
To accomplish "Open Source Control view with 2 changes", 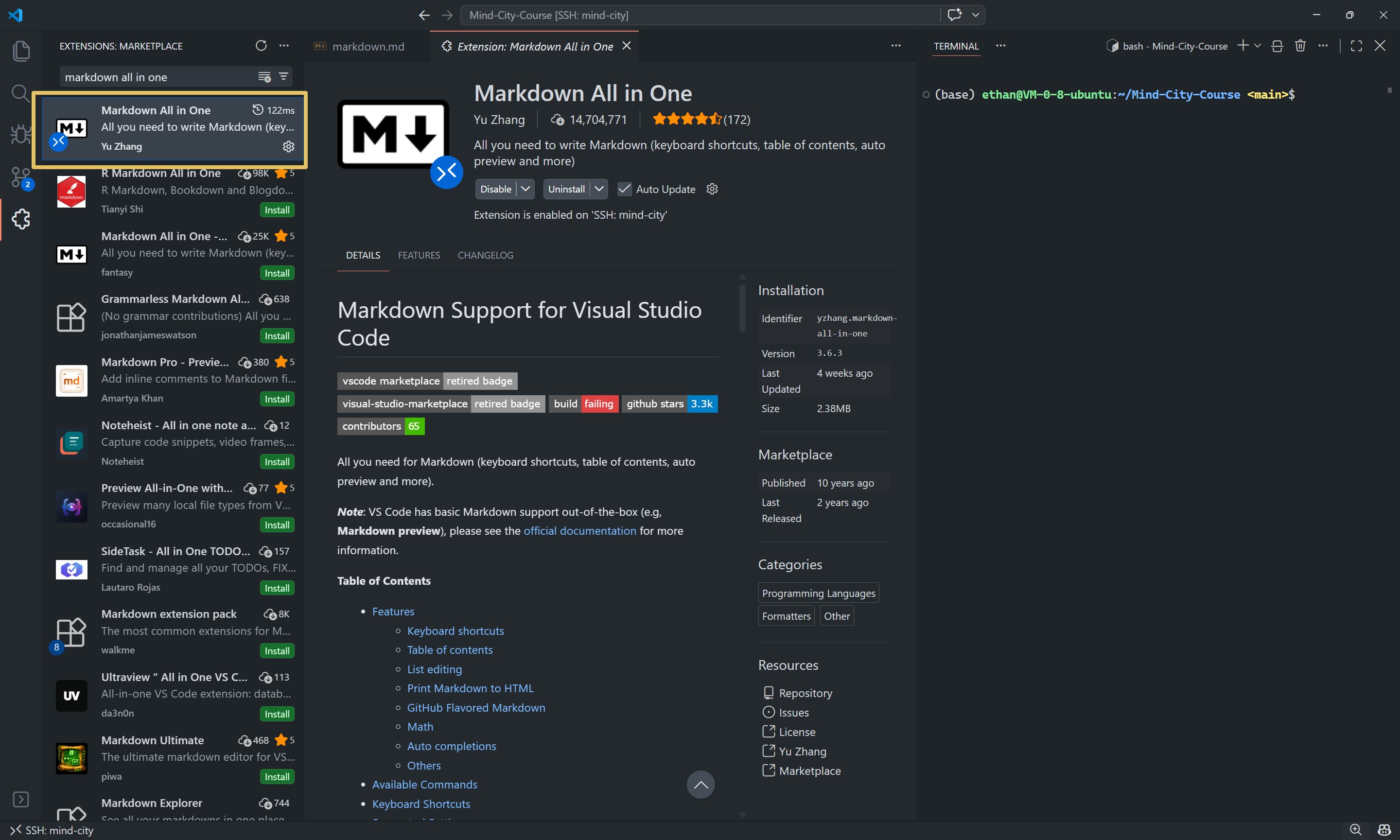I will pos(21,177).
